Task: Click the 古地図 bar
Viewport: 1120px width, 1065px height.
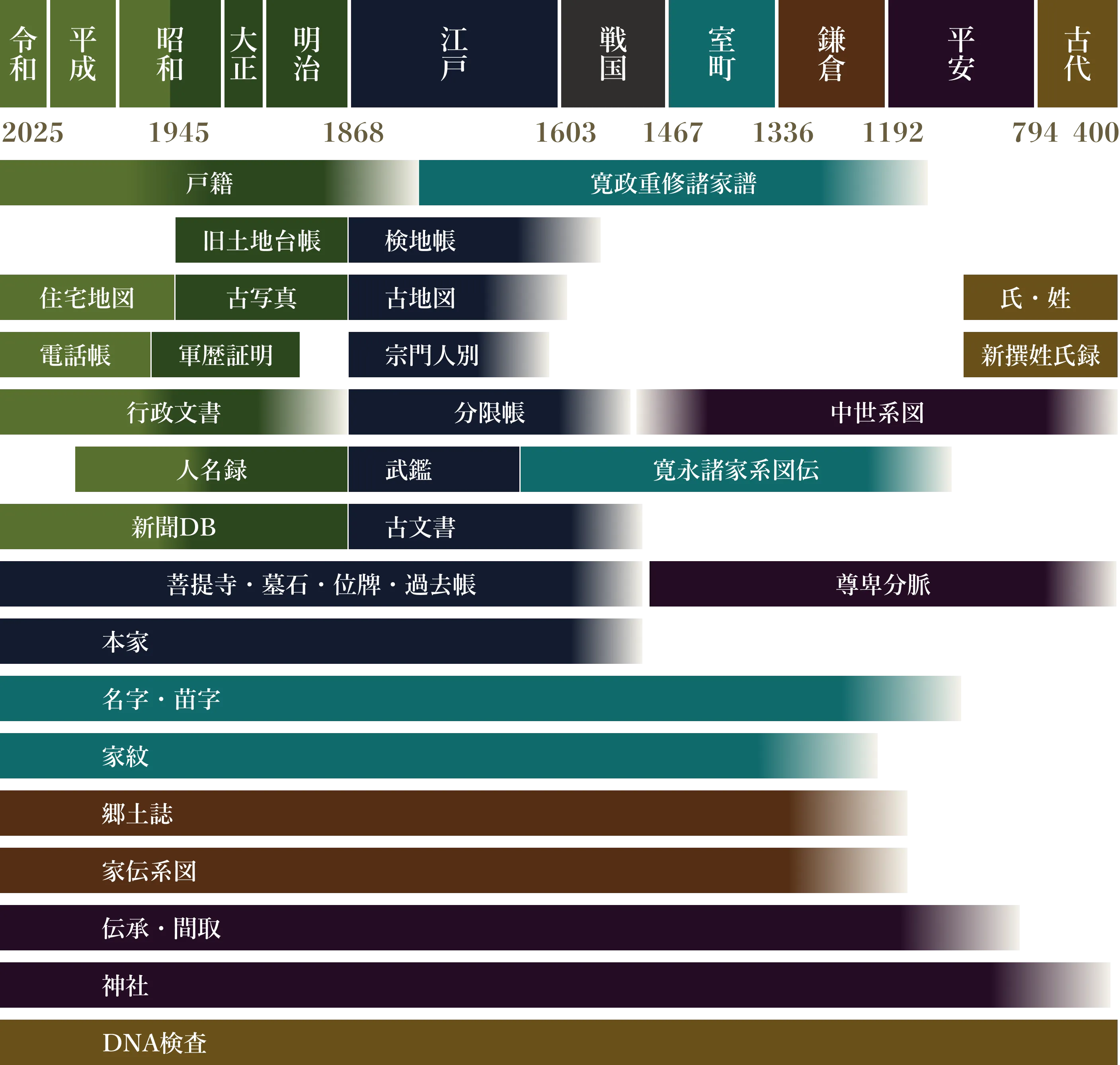Action: click(x=458, y=297)
